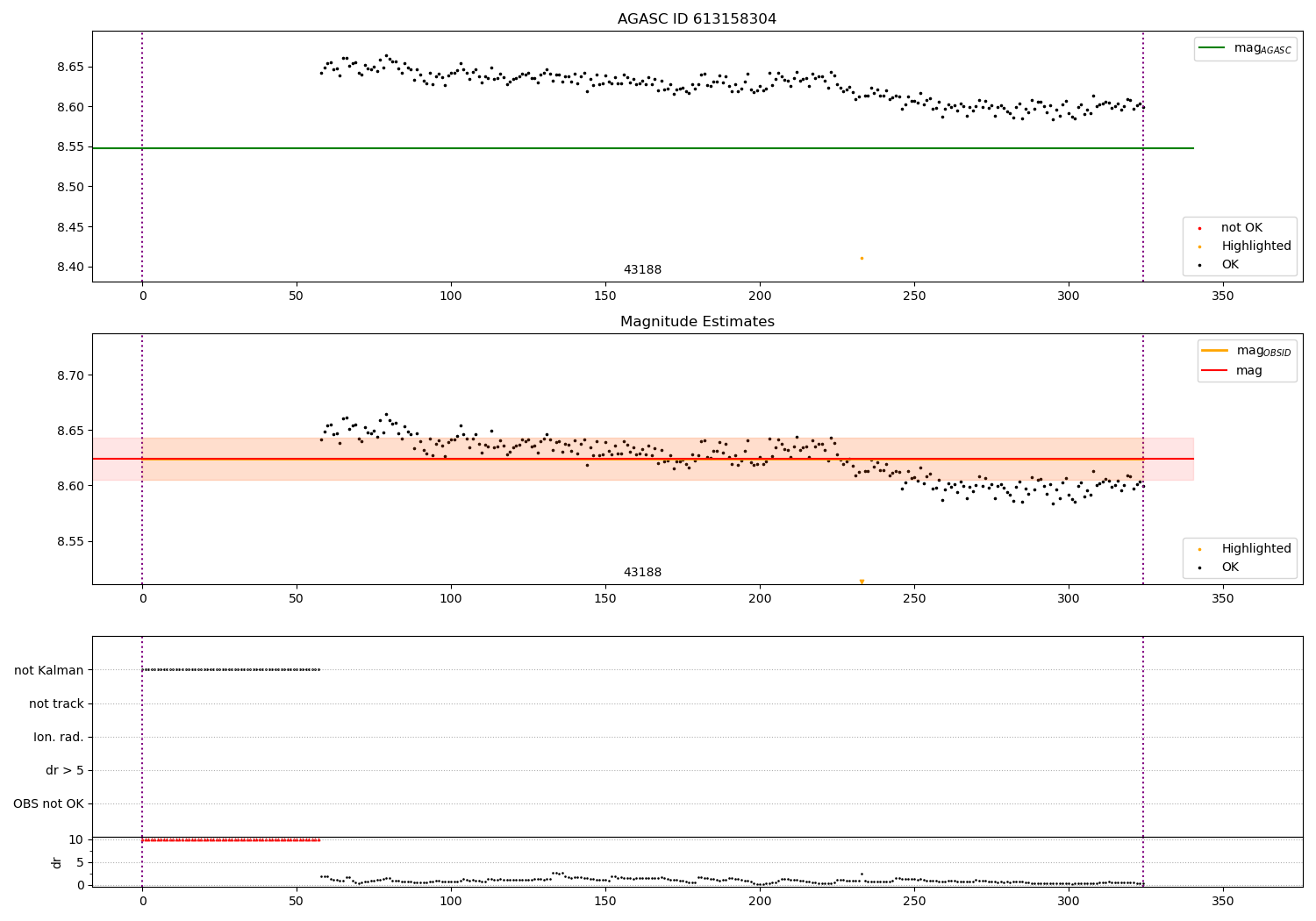
Task: Select the orange mag OBSID legend entry
Action: (x=1247, y=351)
